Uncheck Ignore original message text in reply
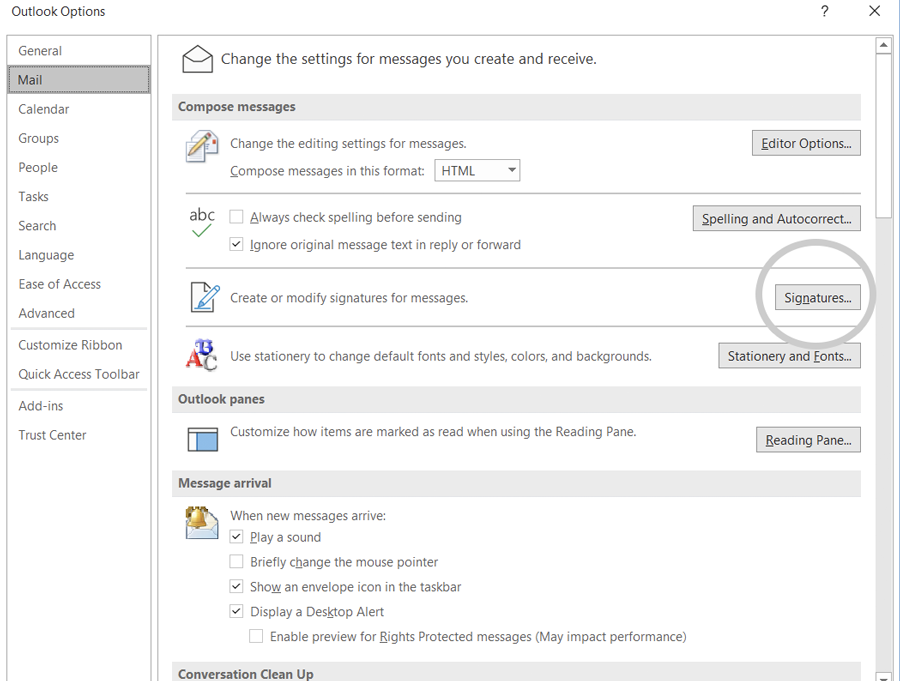 click(x=236, y=244)
